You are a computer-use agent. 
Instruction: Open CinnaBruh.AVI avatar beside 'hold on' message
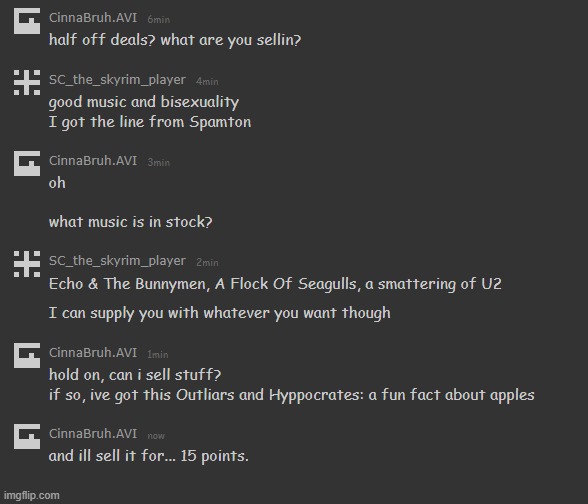[27, 355]
